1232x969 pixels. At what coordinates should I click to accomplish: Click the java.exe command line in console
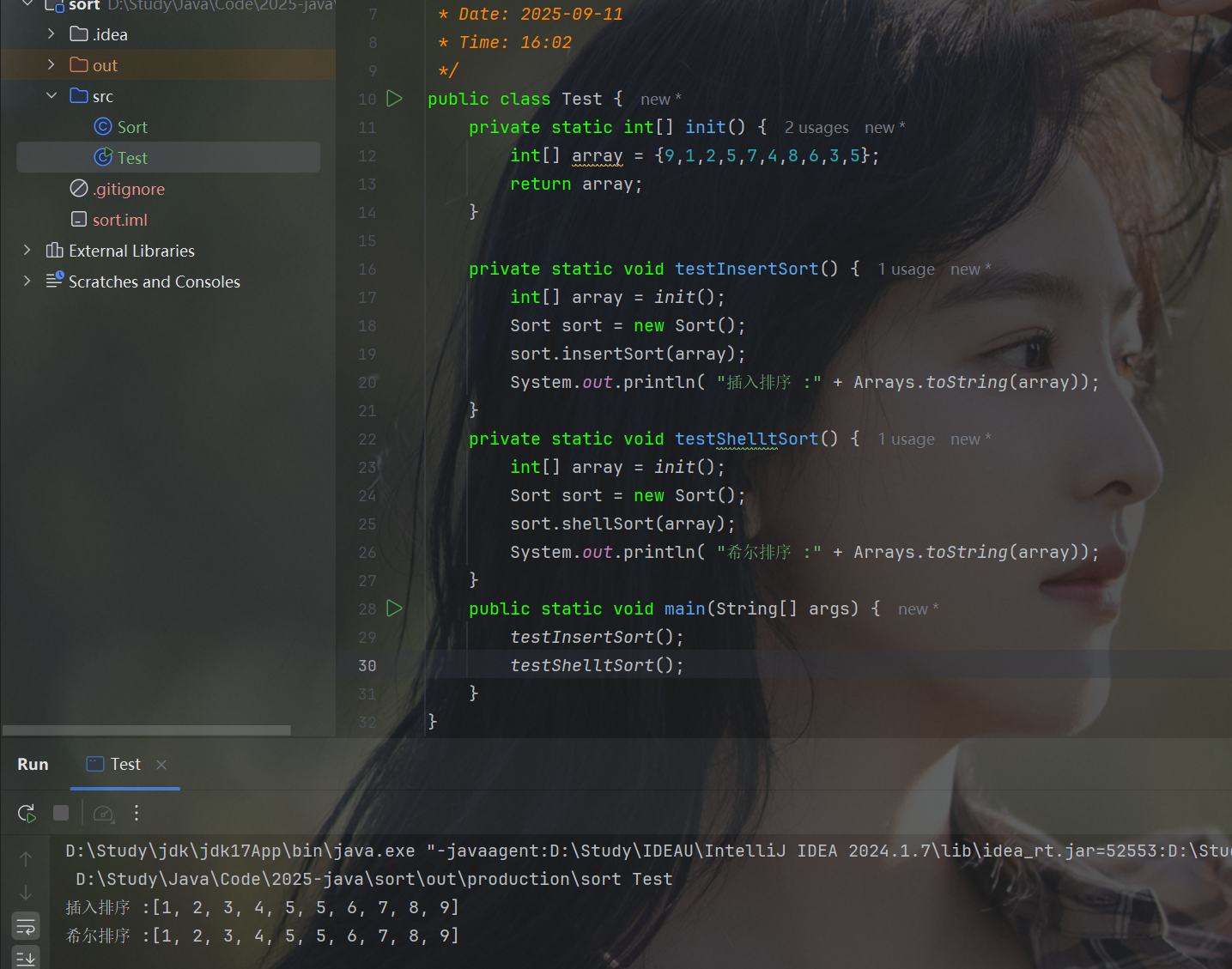coord(648,851)
